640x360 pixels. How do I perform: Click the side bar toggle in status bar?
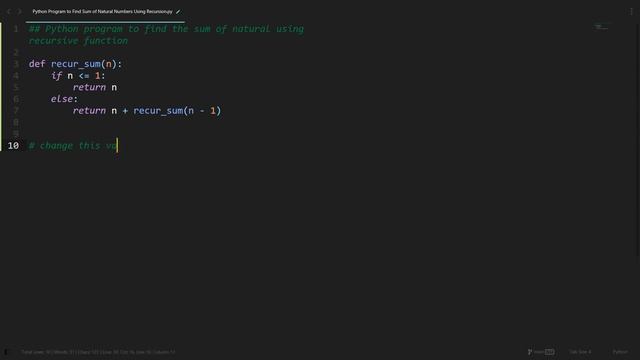[6, 352]
